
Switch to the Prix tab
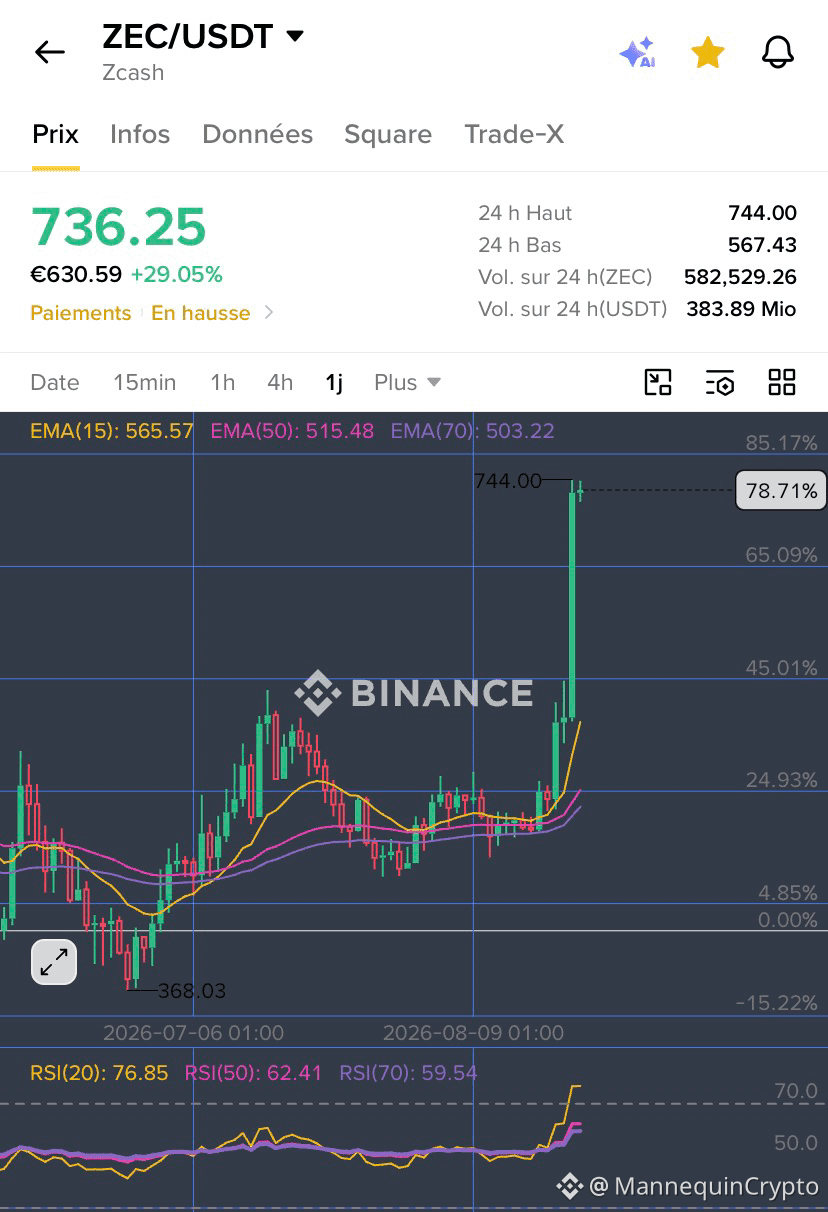55,134
